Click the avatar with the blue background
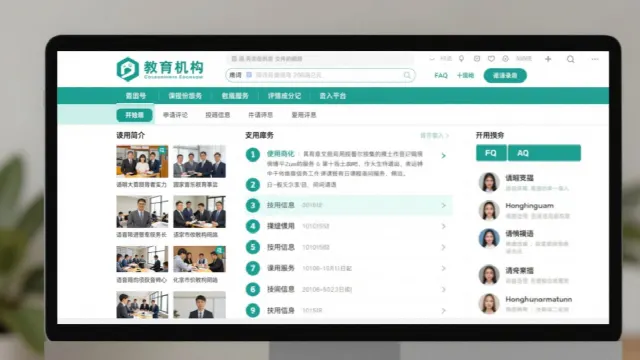The image size is (640, 360). [489, 238]
